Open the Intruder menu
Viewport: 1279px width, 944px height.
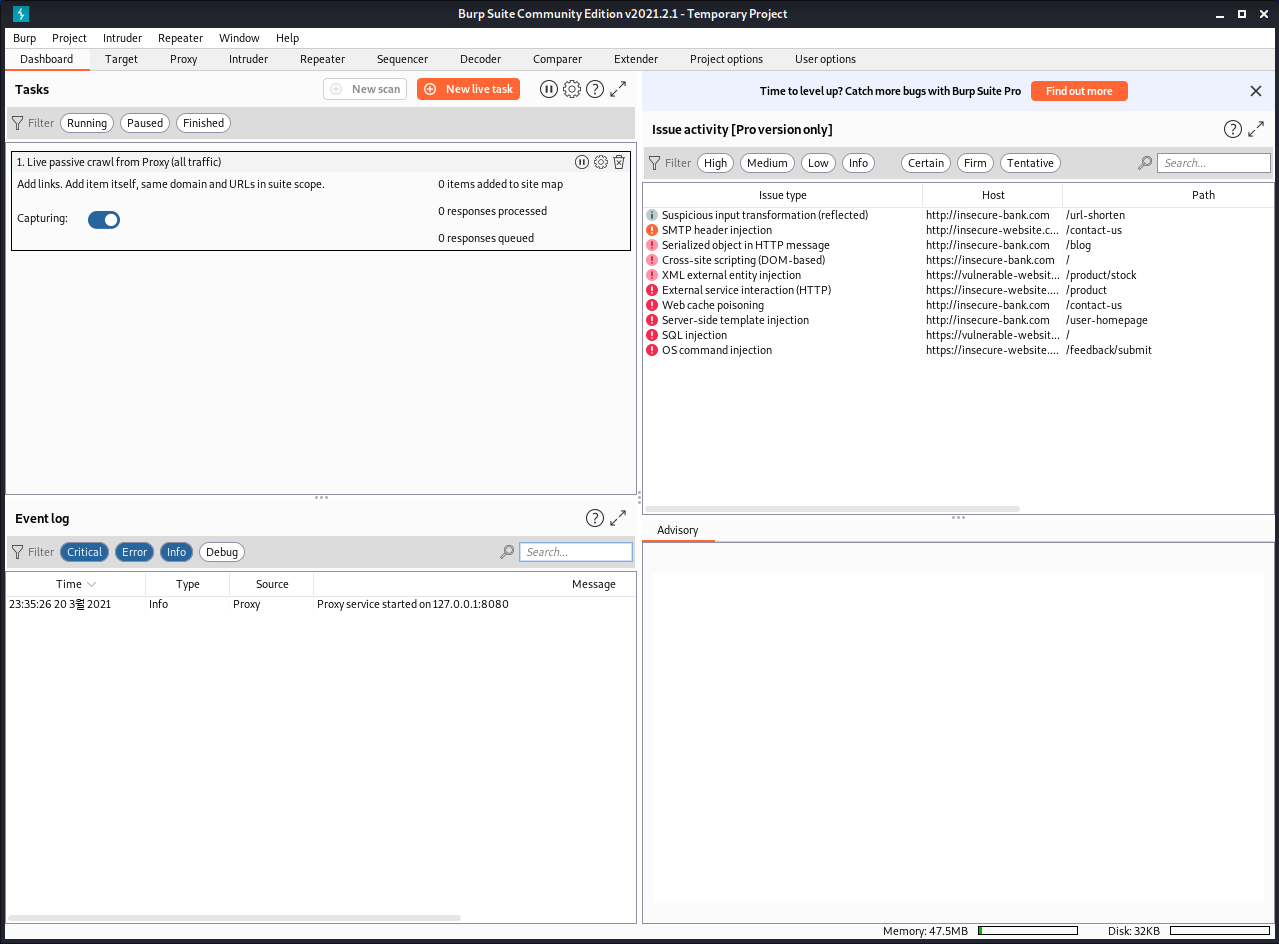click(123, 38)
